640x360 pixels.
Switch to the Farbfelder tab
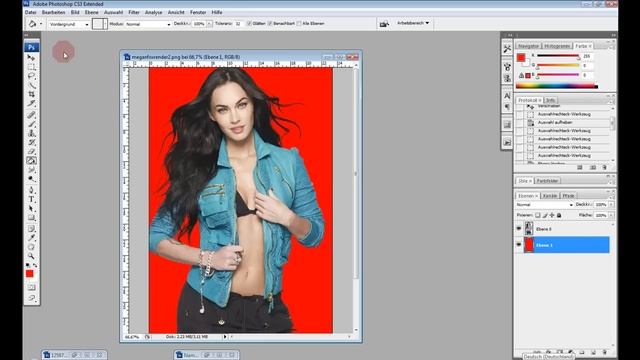click(x=547, y=181)
